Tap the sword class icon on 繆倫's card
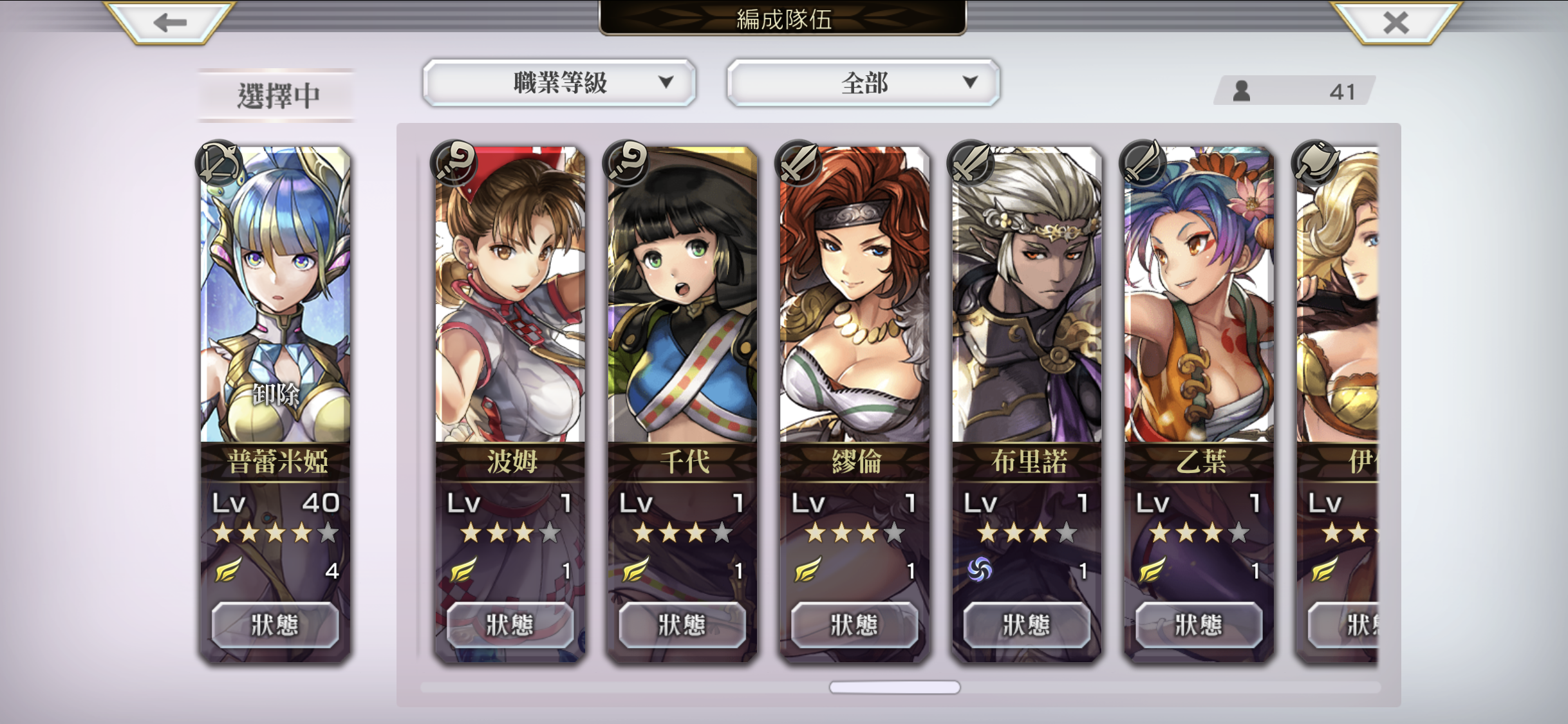This screenshot has width=1568, height=724. [x=799, y=163]
